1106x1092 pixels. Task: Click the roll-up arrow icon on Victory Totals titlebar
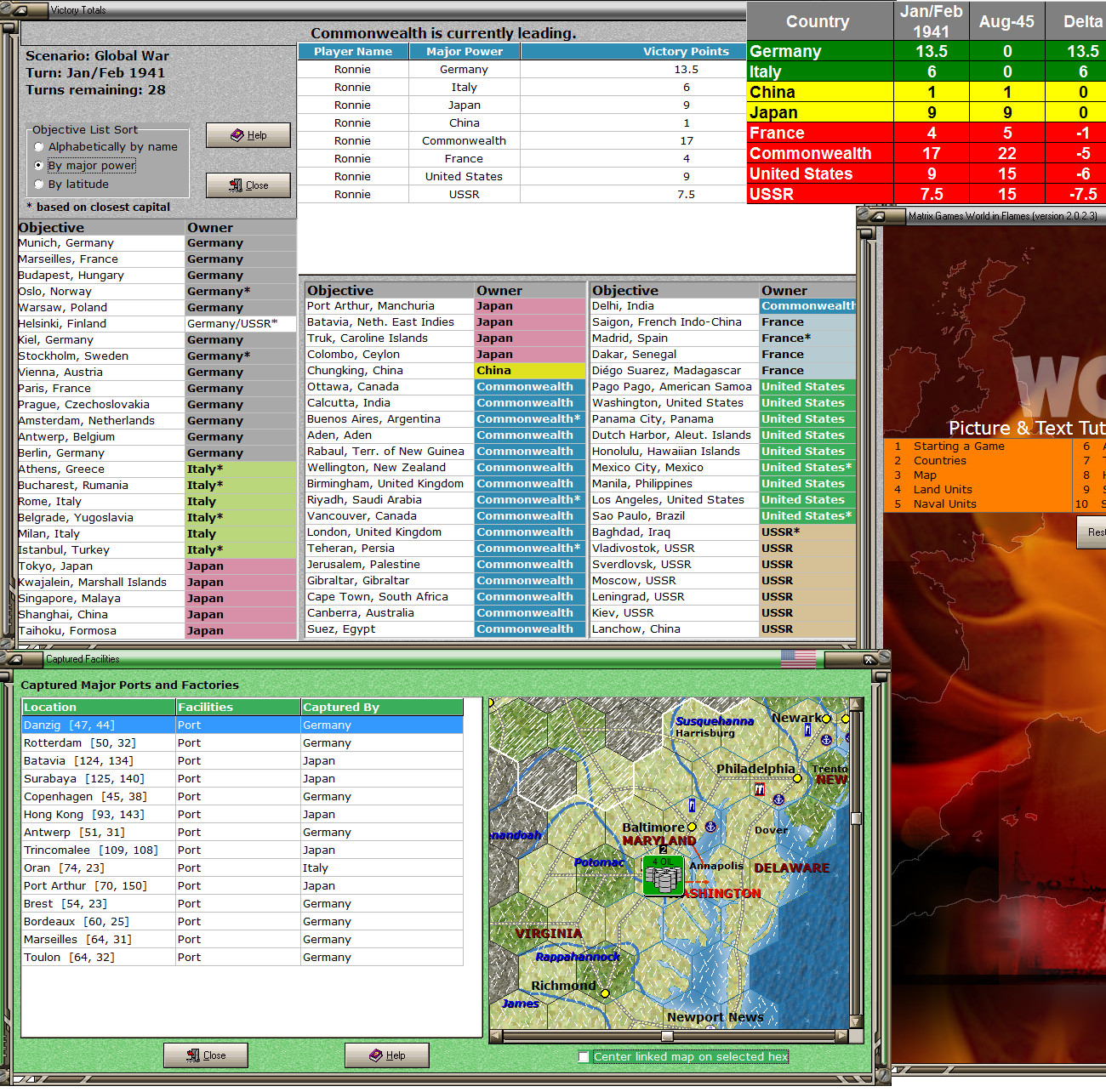[x=22, y=9]
